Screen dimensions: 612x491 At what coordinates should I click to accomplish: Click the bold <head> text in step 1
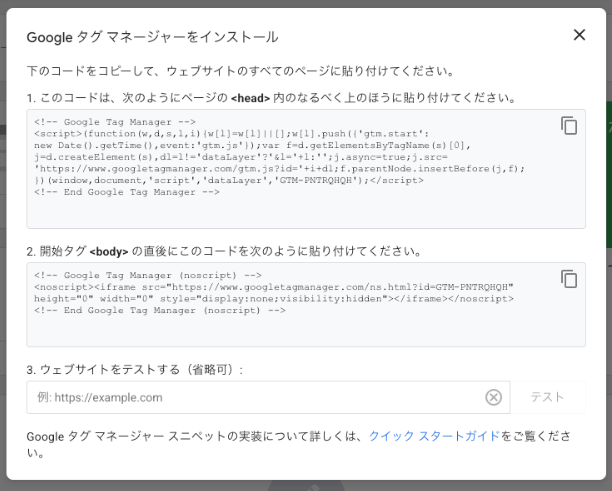click(x=251, y=98)
